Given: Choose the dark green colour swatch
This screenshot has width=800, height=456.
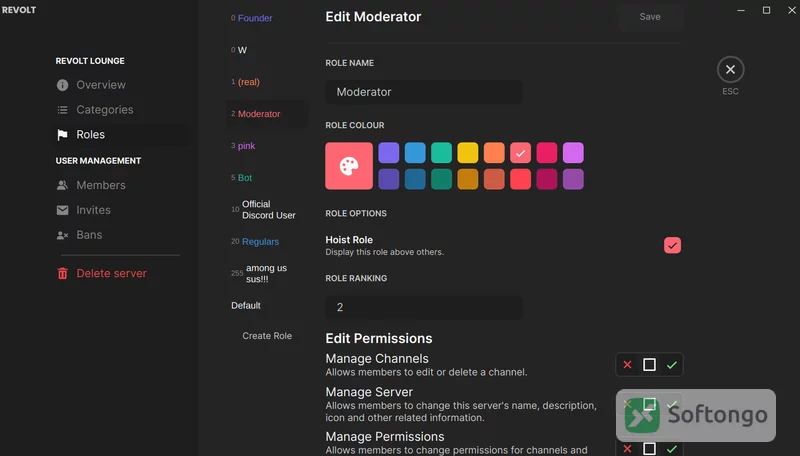Looking at the screenshot, I should (441, 179).
